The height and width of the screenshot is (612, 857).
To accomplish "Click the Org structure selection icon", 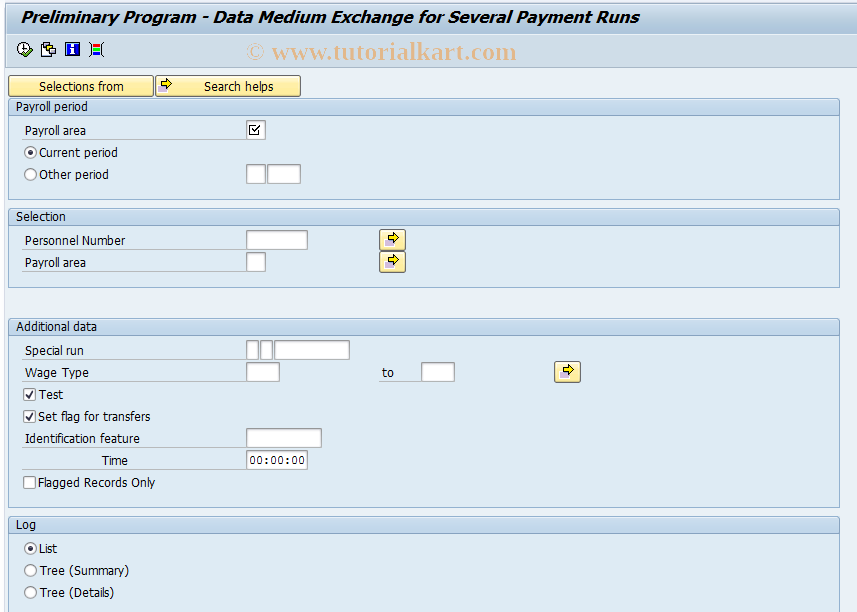I will coord(97,50).
